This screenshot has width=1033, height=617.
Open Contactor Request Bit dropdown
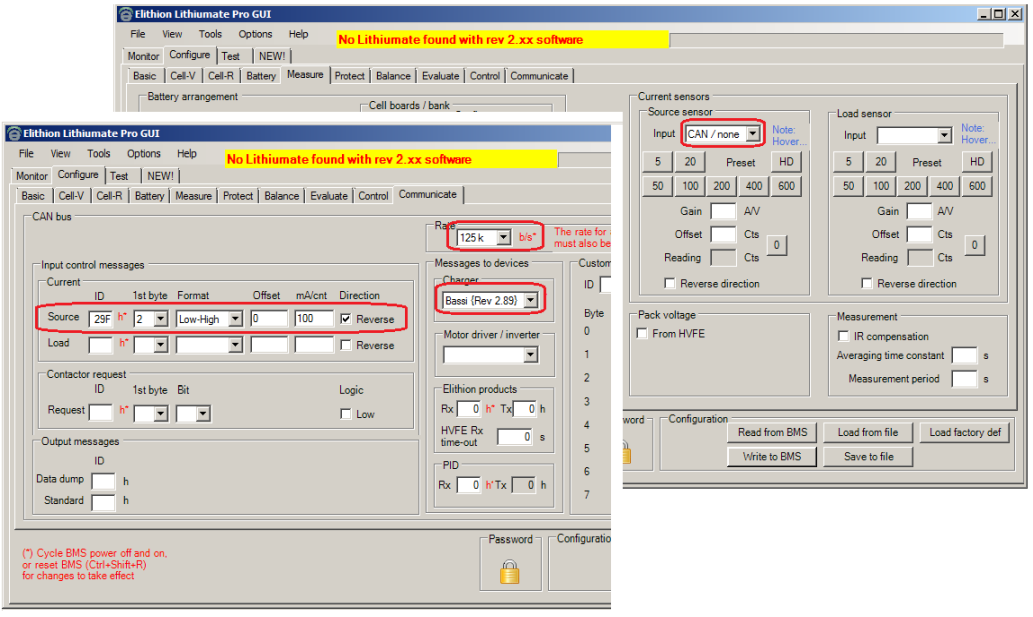point(204,414)
